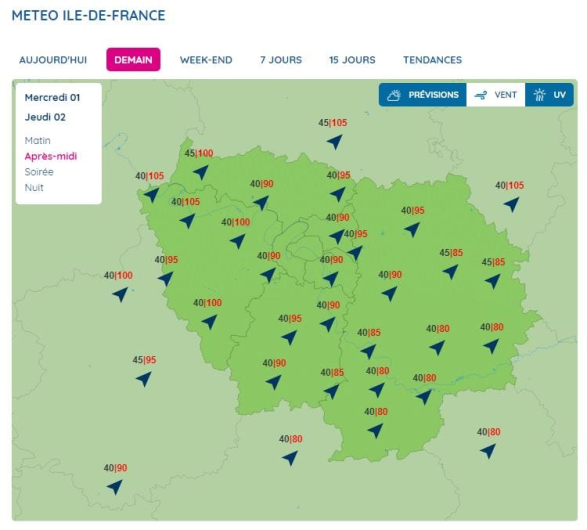Select the Soirée time period
This screenshot has width=587, height=530.
pos(39,172)
